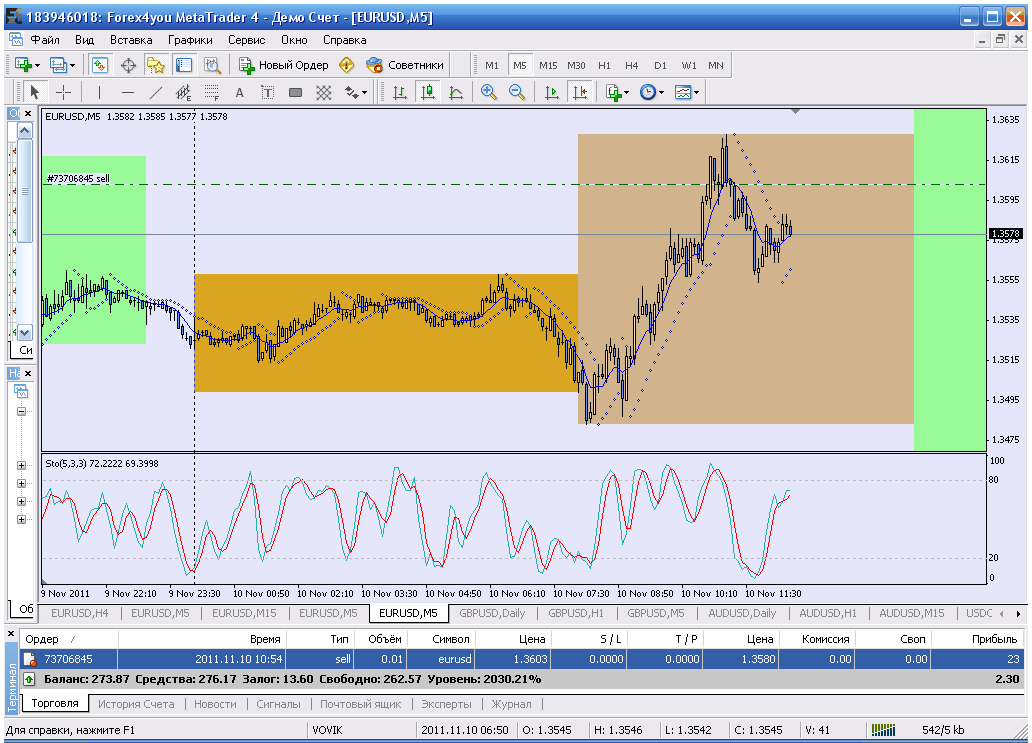The image size is (1032, 743).
Task: Click the Новый Ордер button
Action: pos(284,65)
